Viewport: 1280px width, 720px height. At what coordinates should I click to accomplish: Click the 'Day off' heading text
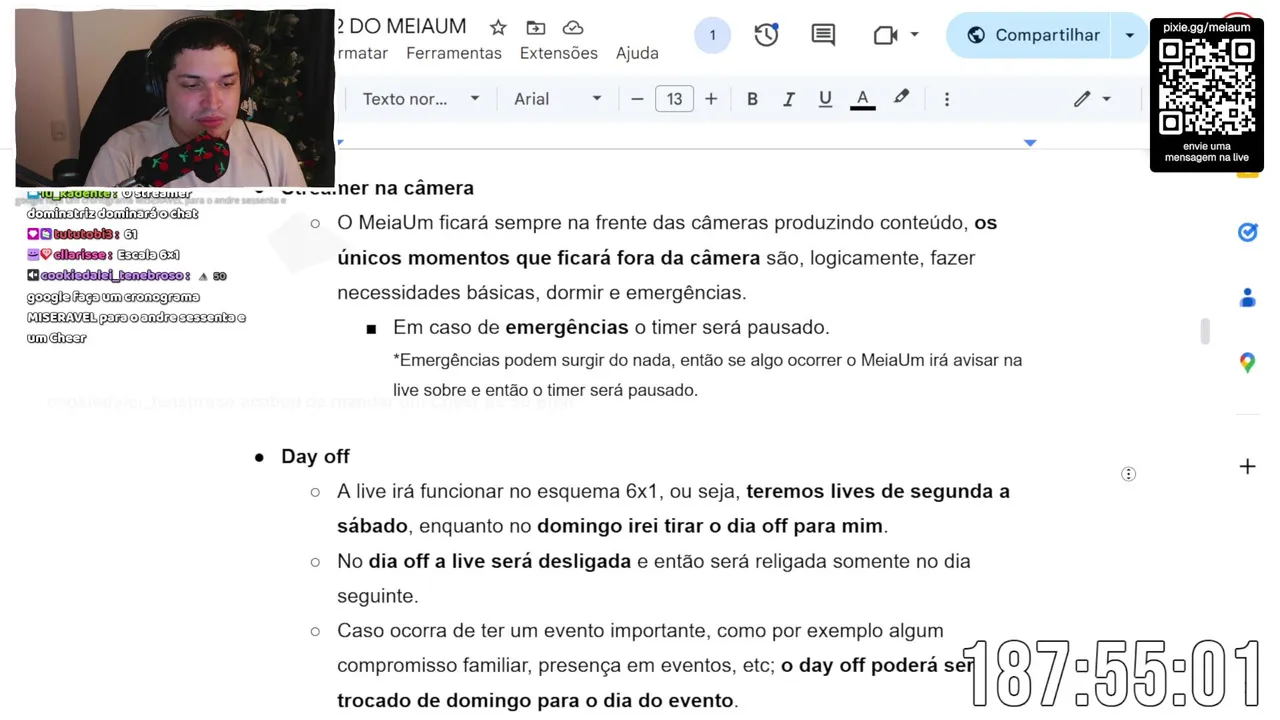pos(315,456)
